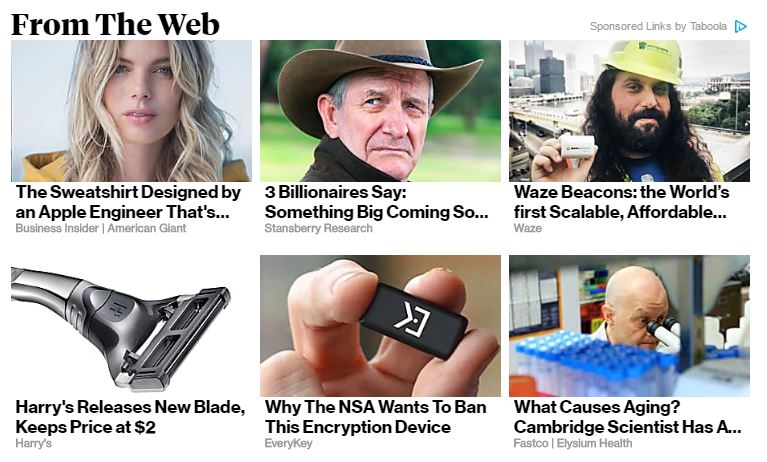The image size is (767, 462).
Task: Open the blonde woman sweatshirt ad image
Action: [x=131, y=111]
